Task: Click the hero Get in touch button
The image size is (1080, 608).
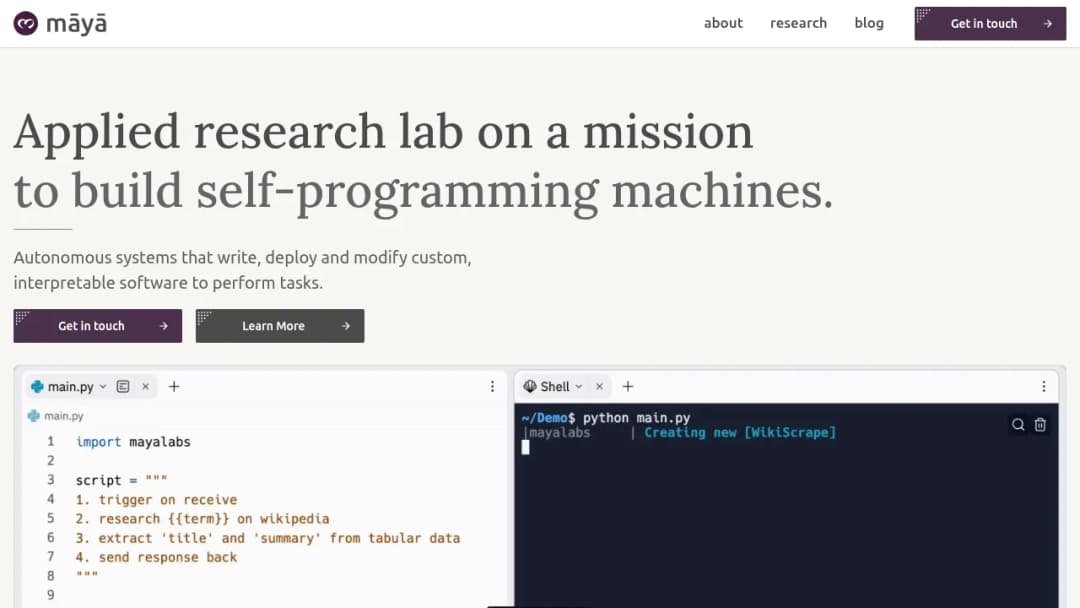Action: point(98,326)
